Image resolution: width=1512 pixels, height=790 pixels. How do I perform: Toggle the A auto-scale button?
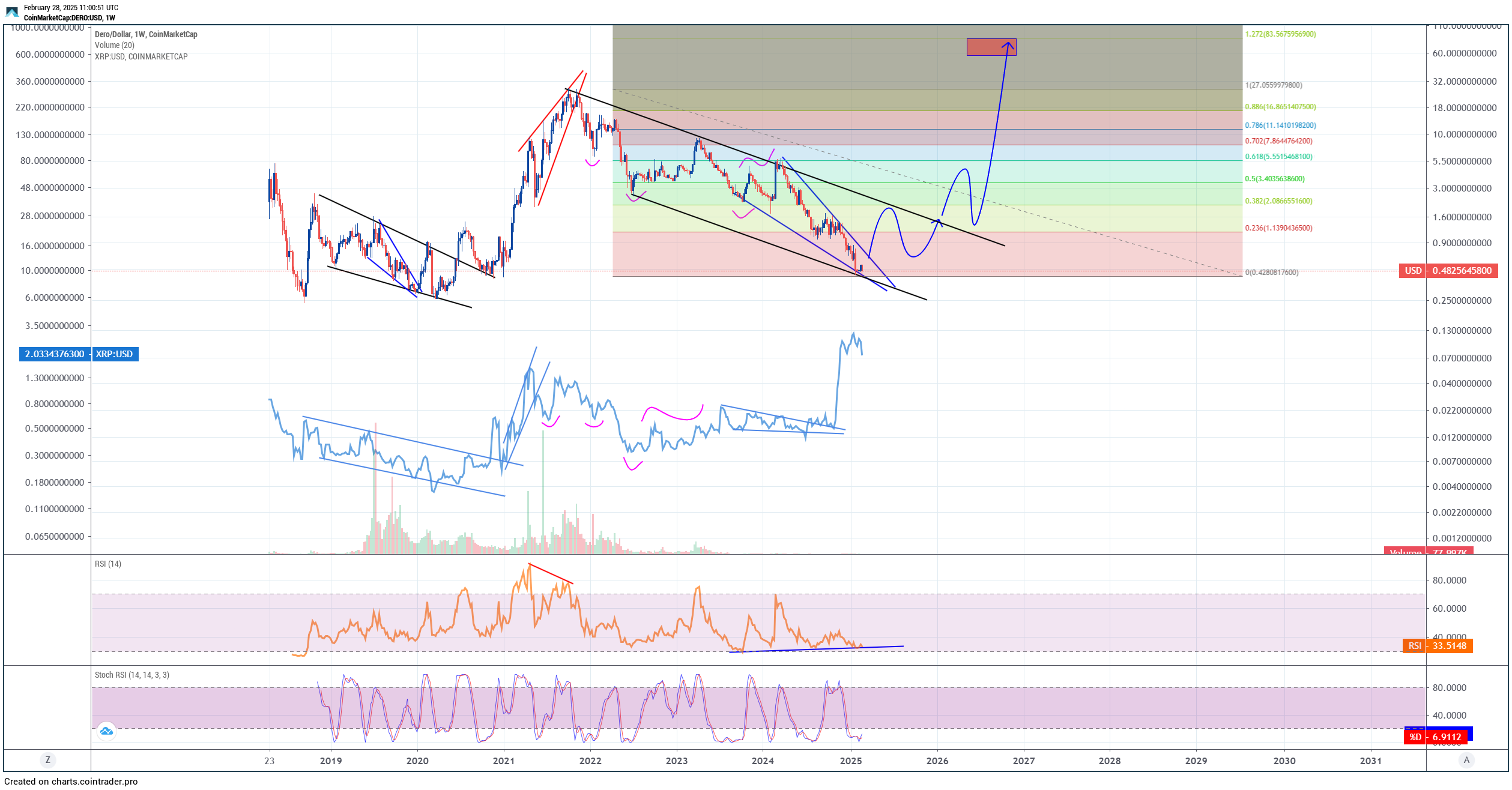pyautogui.click(x=1466, y=760)
